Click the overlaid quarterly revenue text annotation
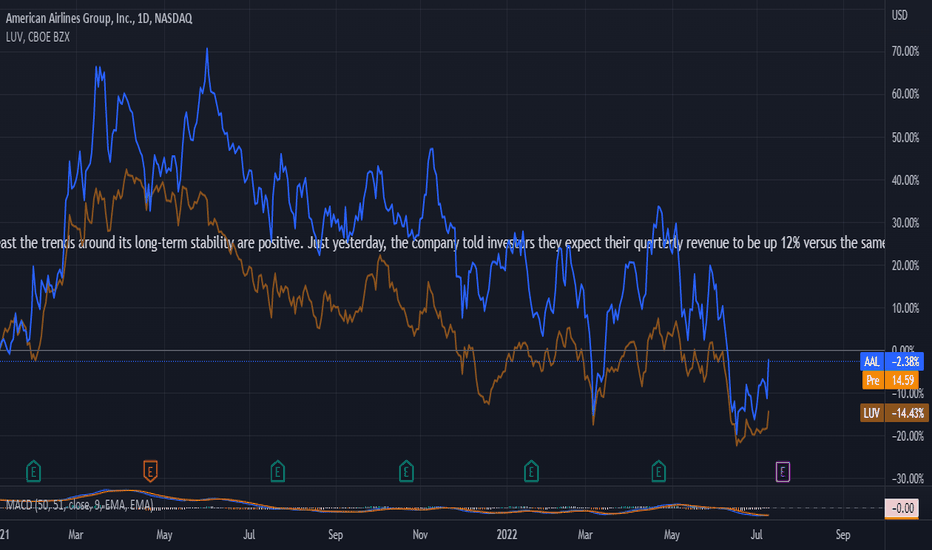932x550 pixels. point(442,243)
